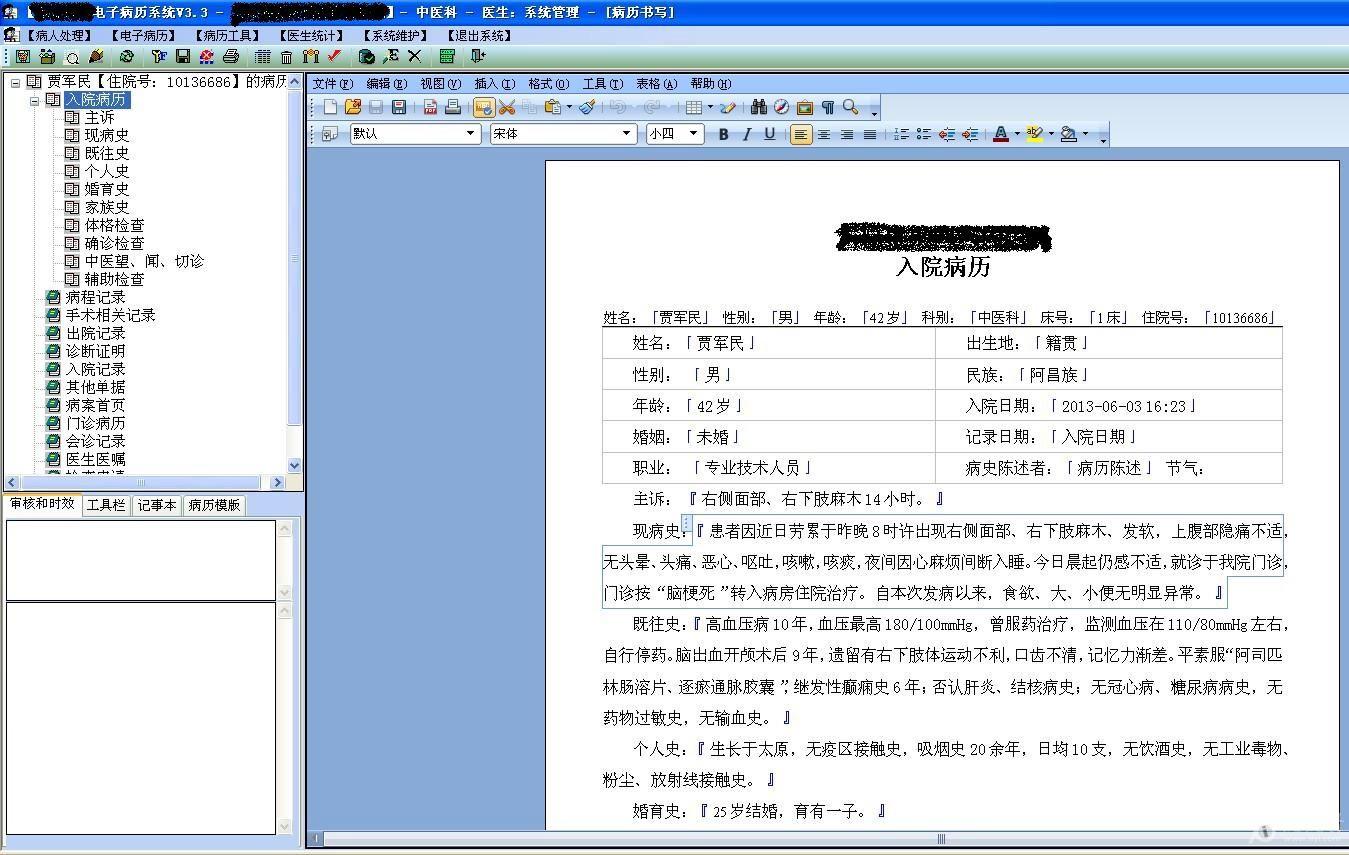Click the dark floppy save icon
This screenshot has width=1349, height=855.
(x=399, y=107)
